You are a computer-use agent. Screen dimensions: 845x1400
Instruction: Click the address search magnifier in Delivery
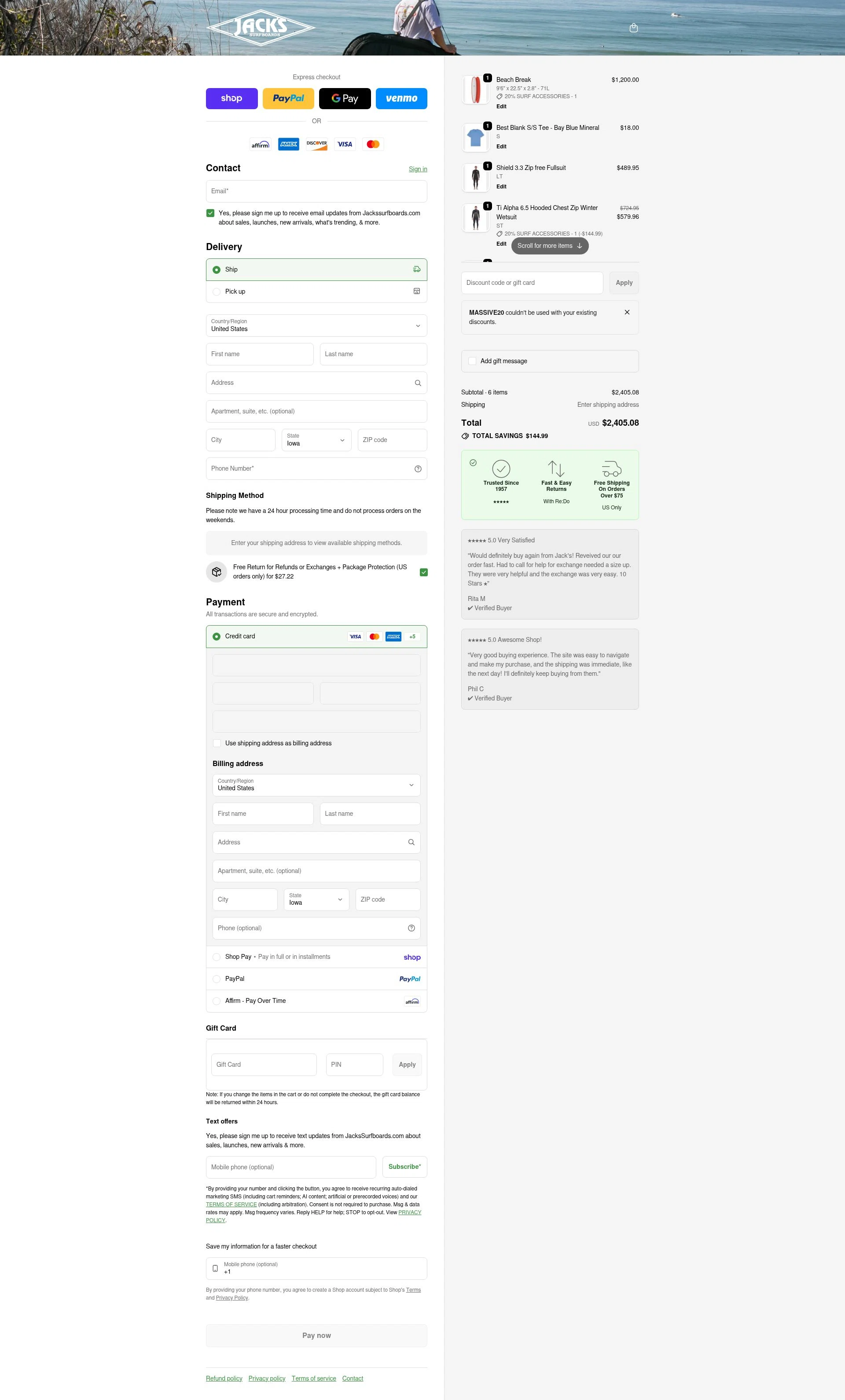[x=417, y=383]
